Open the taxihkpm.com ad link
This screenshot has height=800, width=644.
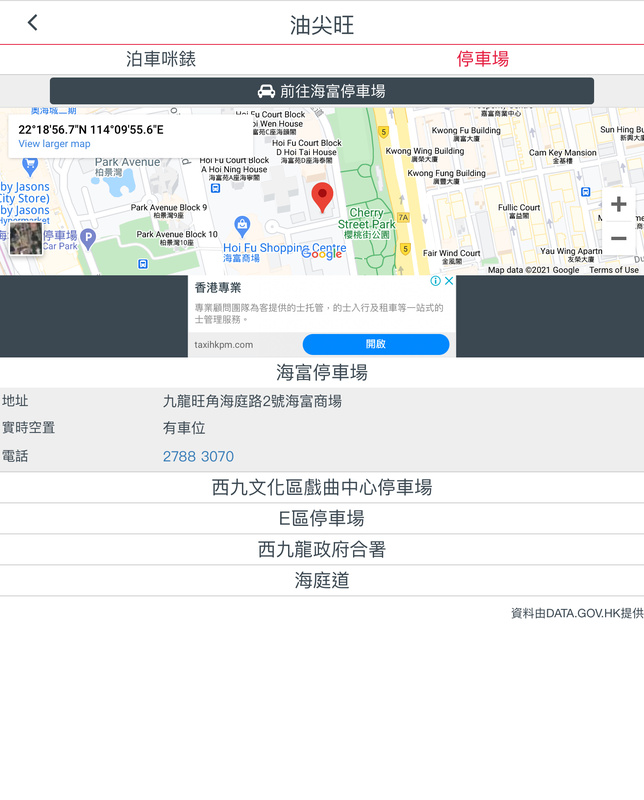pyautogui.click(x=224, y=345)
